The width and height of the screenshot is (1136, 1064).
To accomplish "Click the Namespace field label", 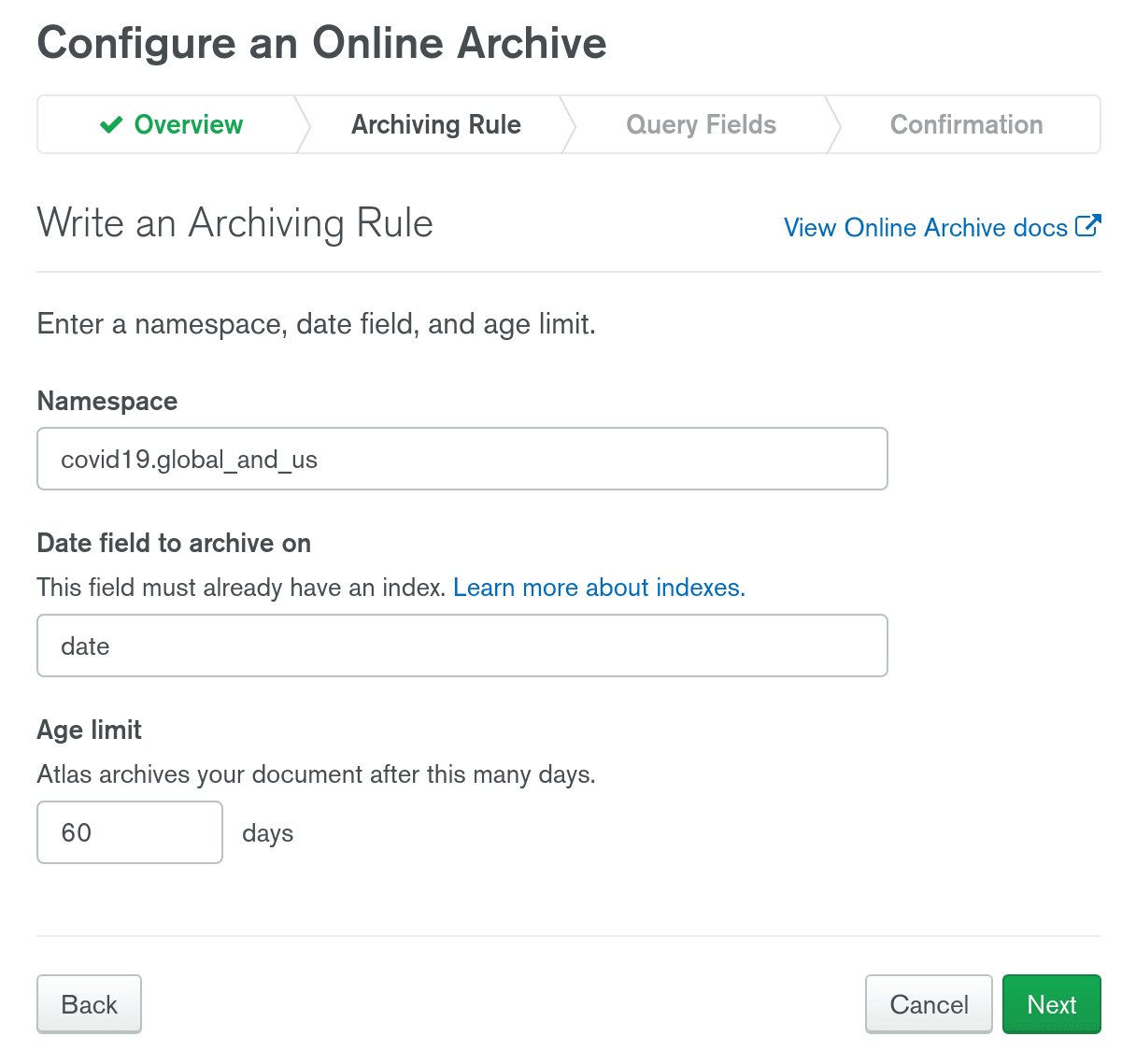I will 107,401.
